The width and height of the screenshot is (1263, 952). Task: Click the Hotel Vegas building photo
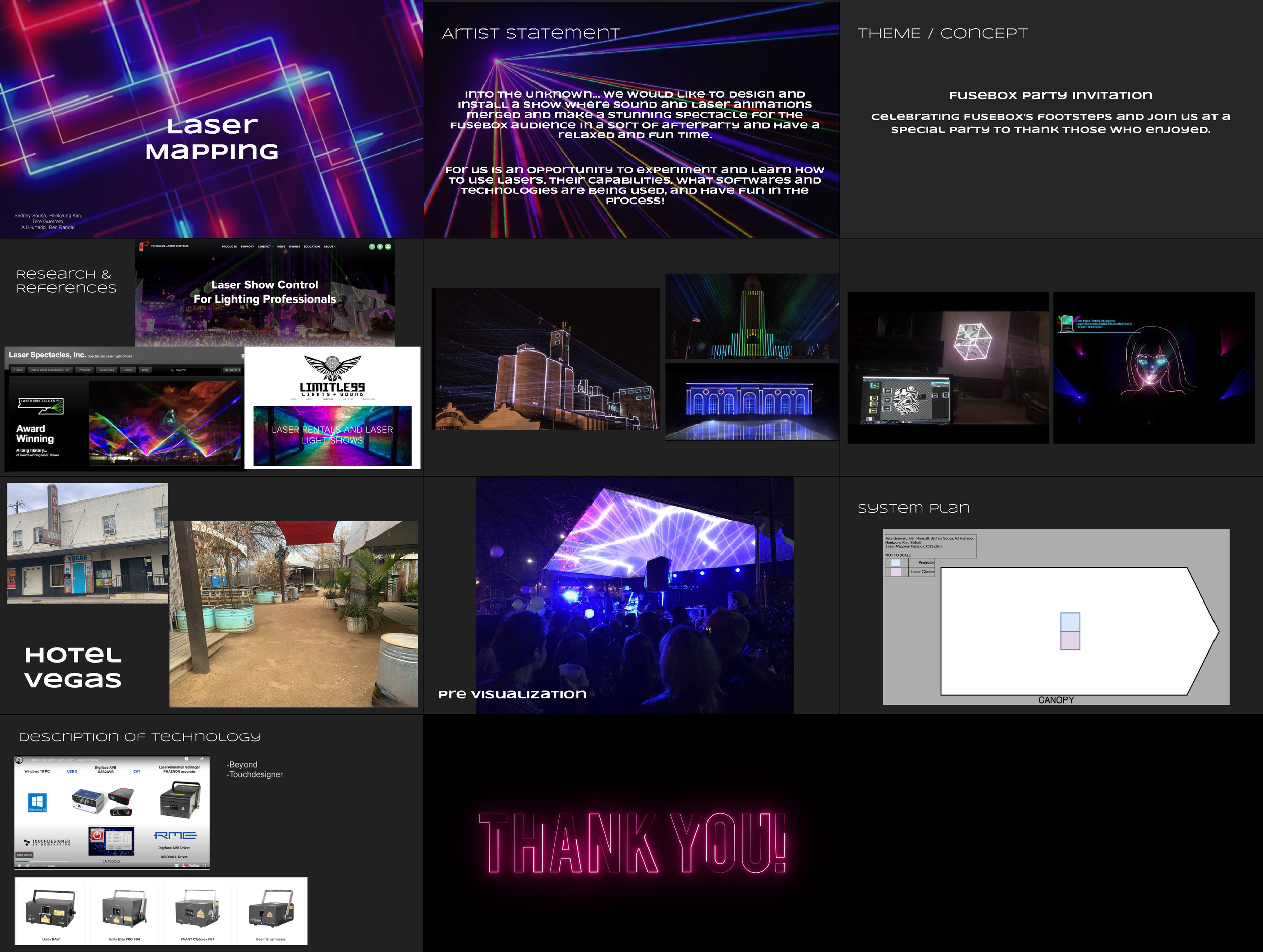[x=87, y=543]
